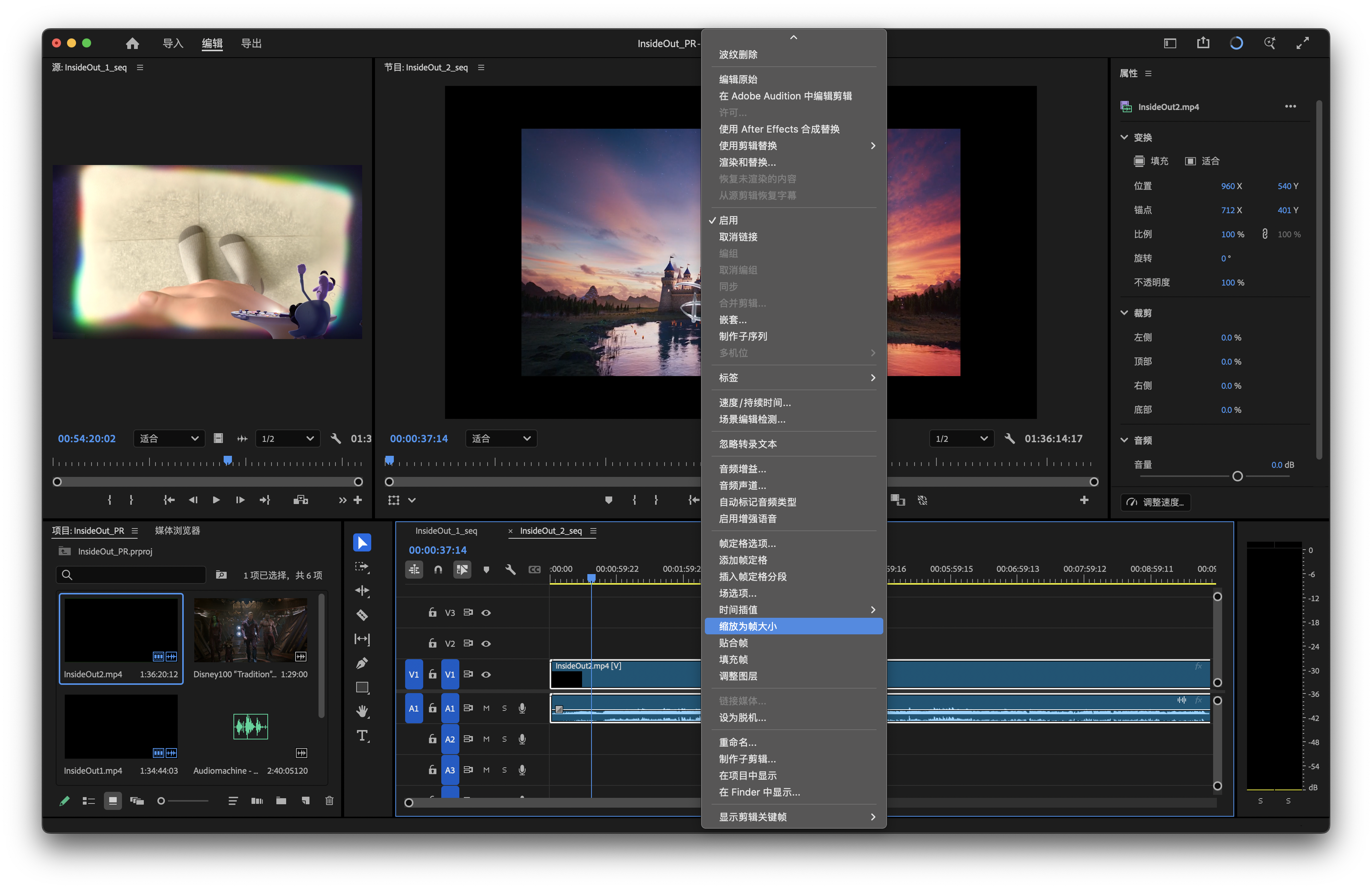Image resolution: width=1372 pixels, height=889 pixels.
Task: Solo track A2
Action: click(505, 739)
